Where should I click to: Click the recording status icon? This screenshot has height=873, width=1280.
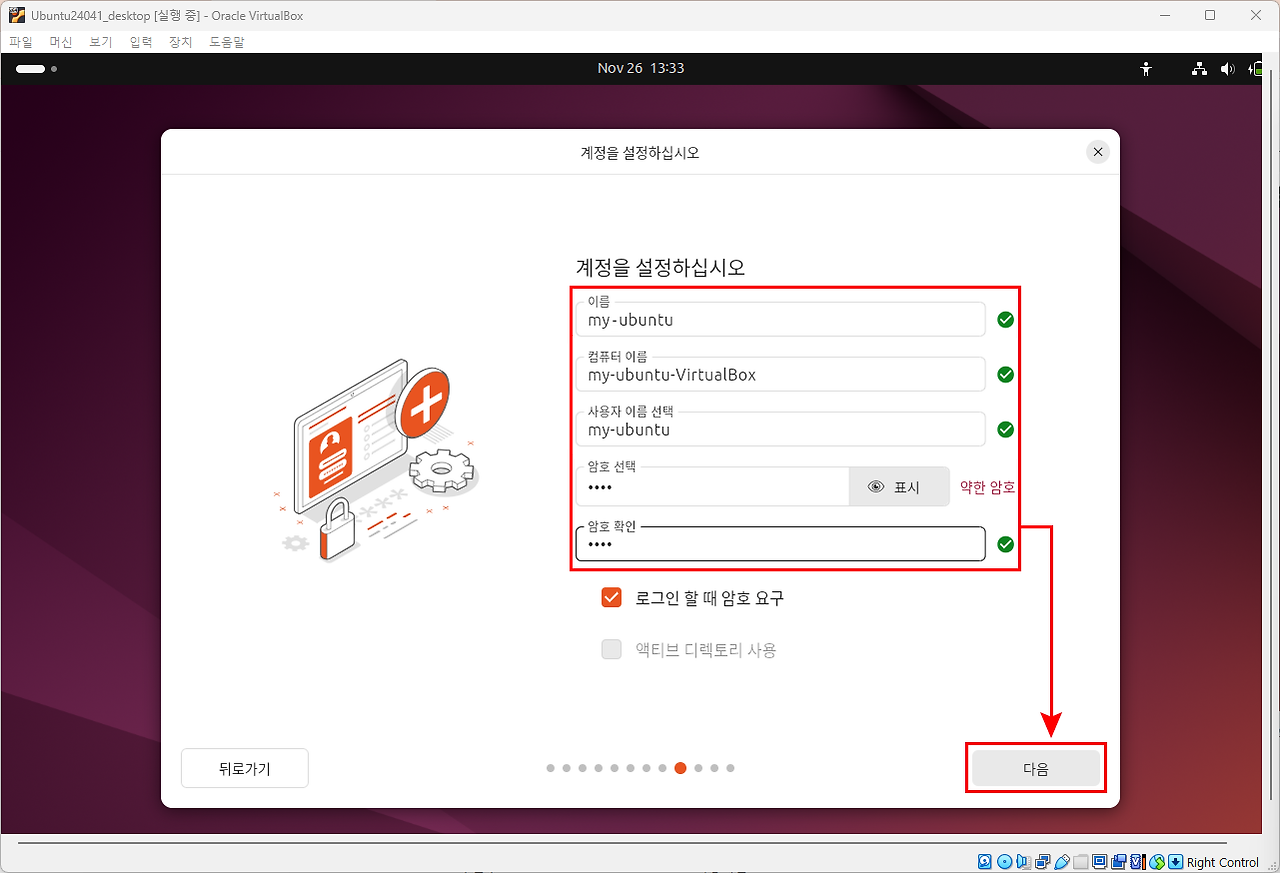[x=1119, y=862]
